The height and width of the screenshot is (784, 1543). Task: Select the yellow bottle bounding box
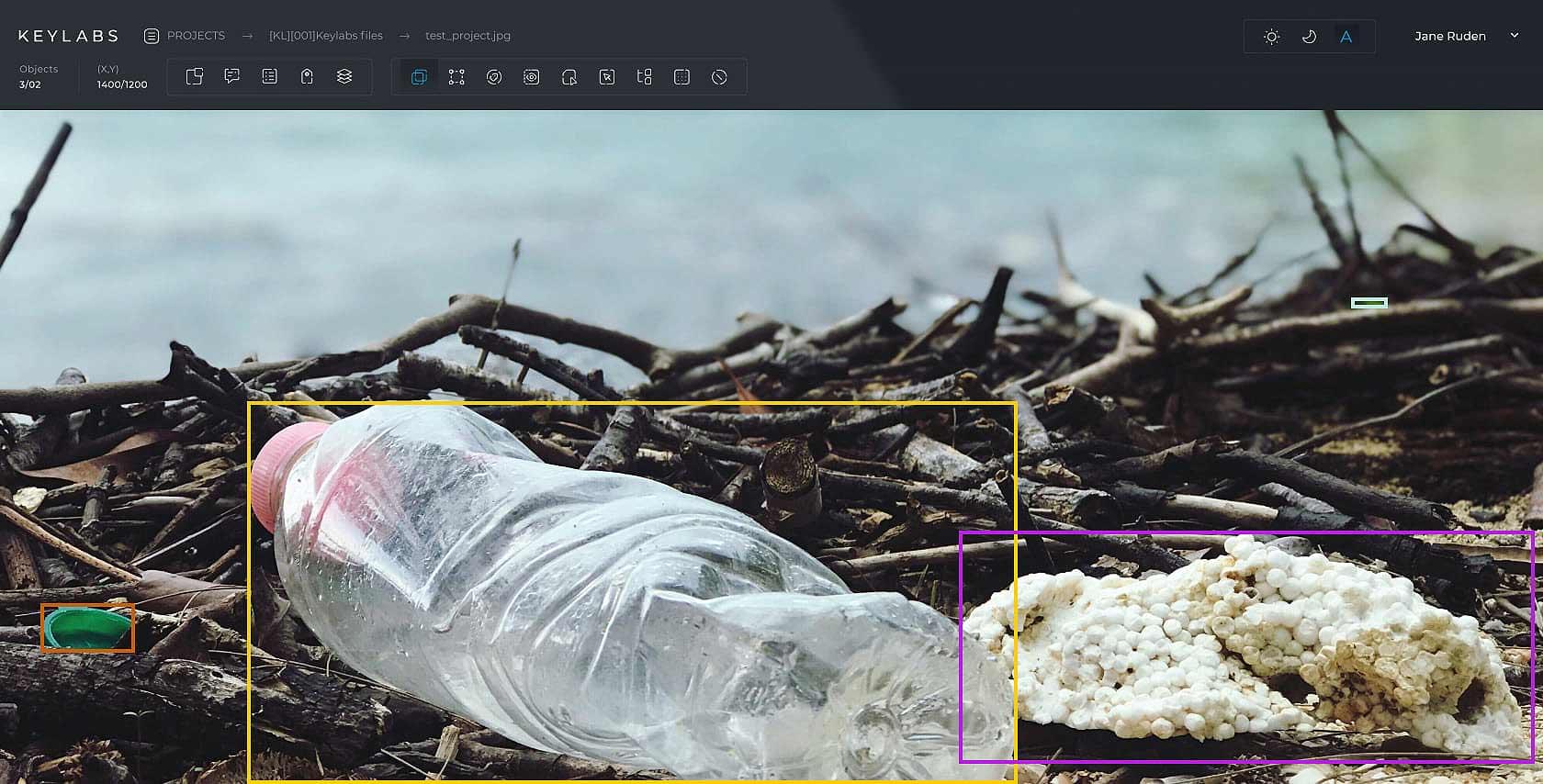632,592
